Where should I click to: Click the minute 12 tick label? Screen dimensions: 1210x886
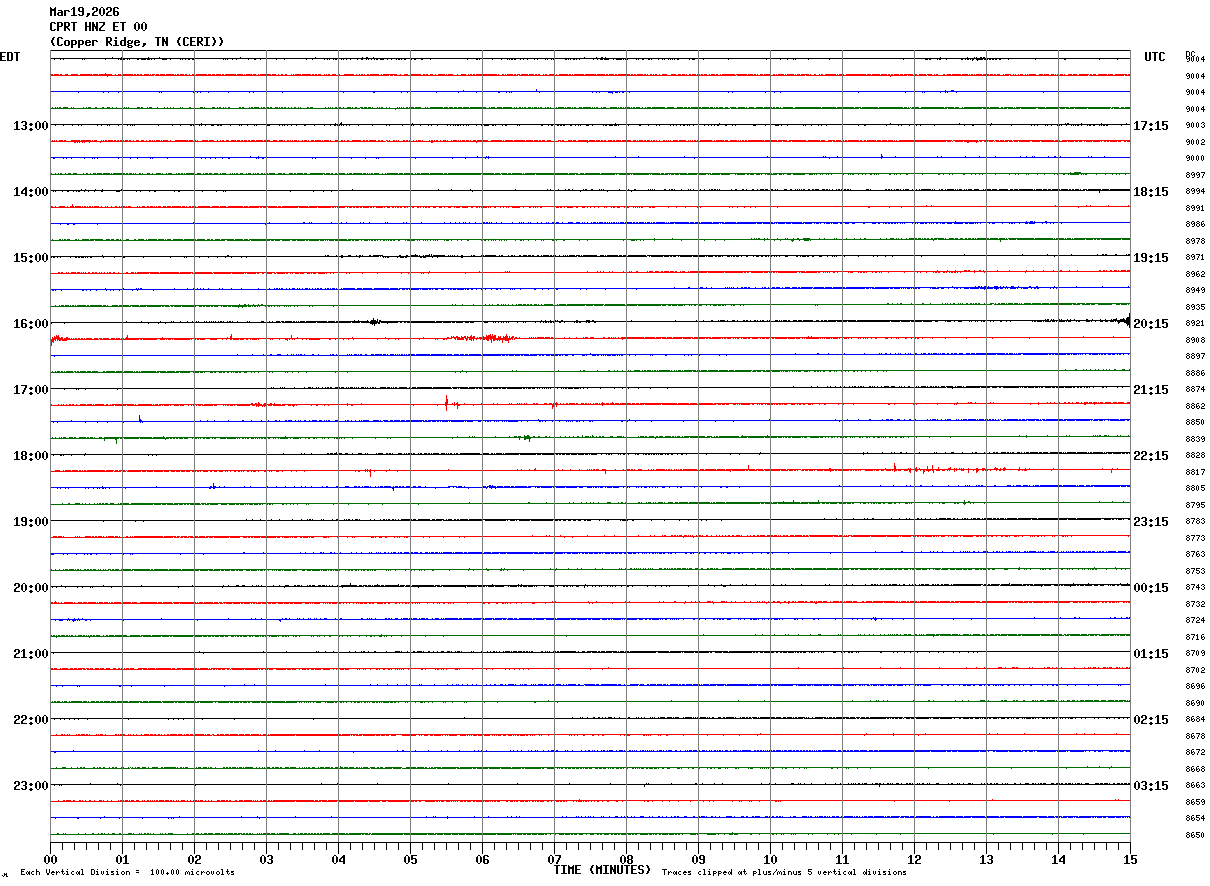[x=914, y=859]
